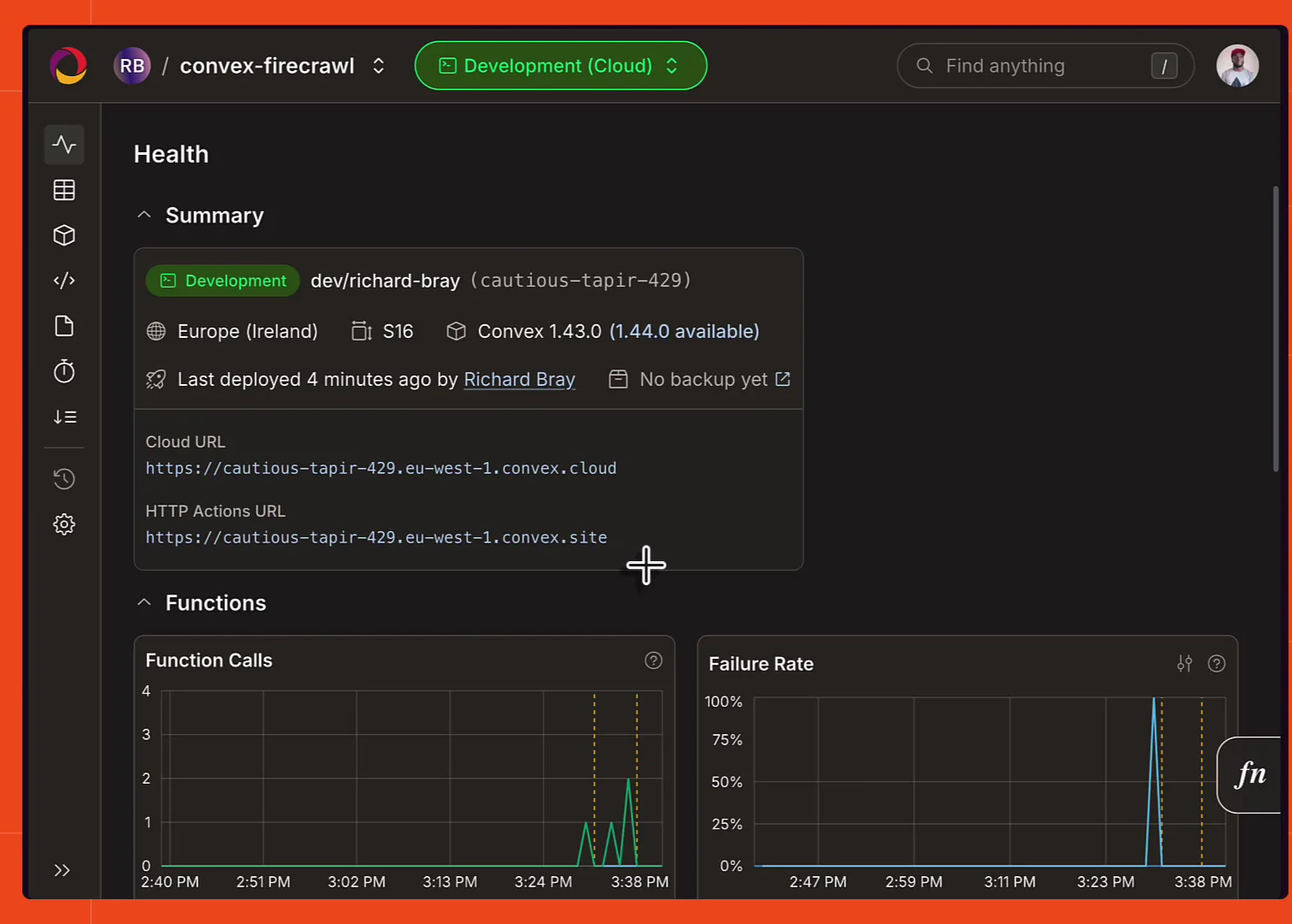This screenshot has width=1292, height=924.
Task: Click the green Development badge
Action: (x=222, y=281)
